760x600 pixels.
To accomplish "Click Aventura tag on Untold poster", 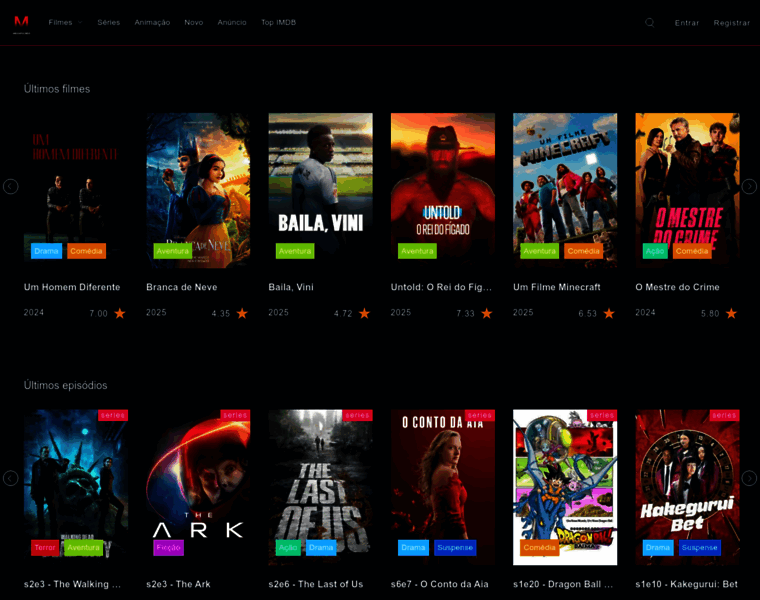I will coord(417,251).
